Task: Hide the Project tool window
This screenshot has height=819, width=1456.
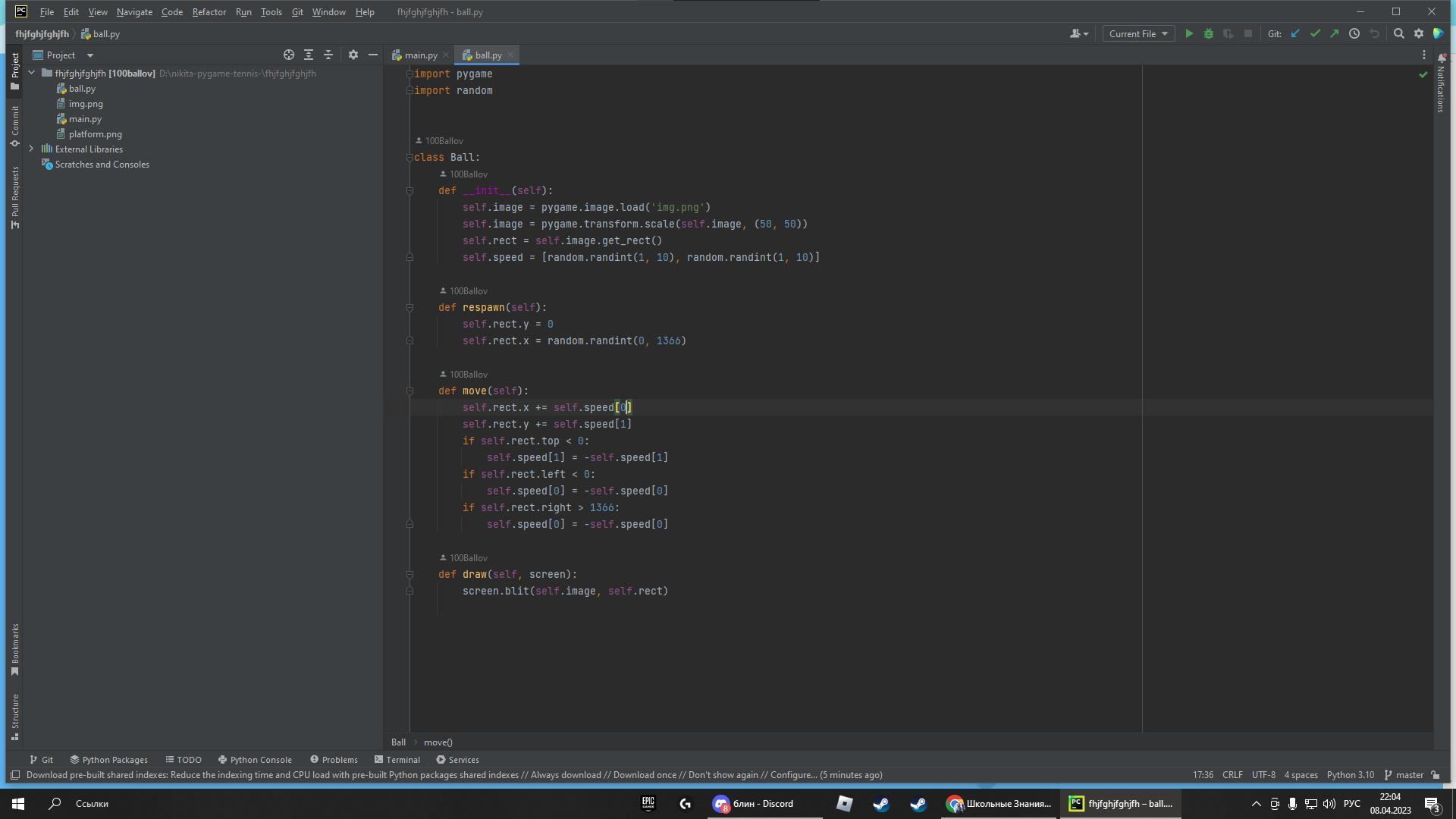Action: 373,55
